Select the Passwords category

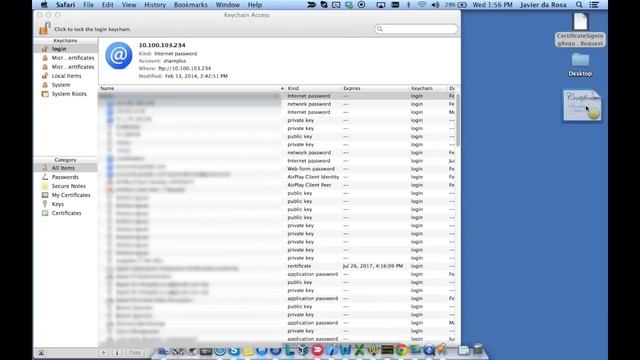(65, 177)
